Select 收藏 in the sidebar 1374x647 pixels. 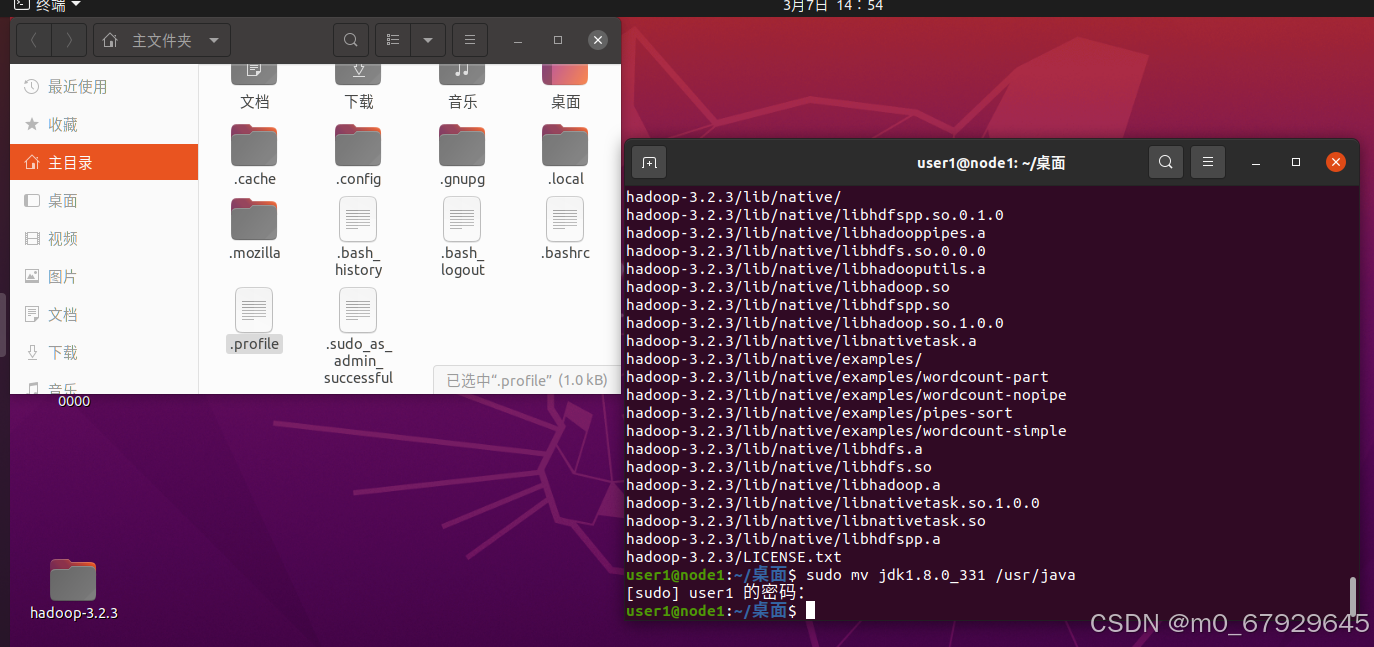tap(104, 125)
